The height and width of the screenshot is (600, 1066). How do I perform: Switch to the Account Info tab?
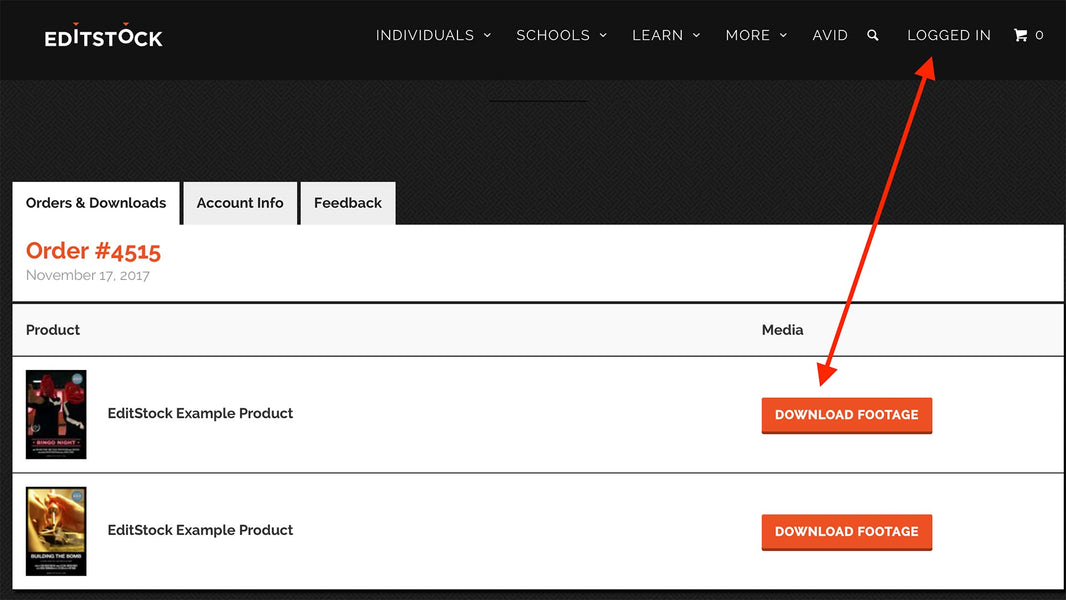tap(240, 203)
